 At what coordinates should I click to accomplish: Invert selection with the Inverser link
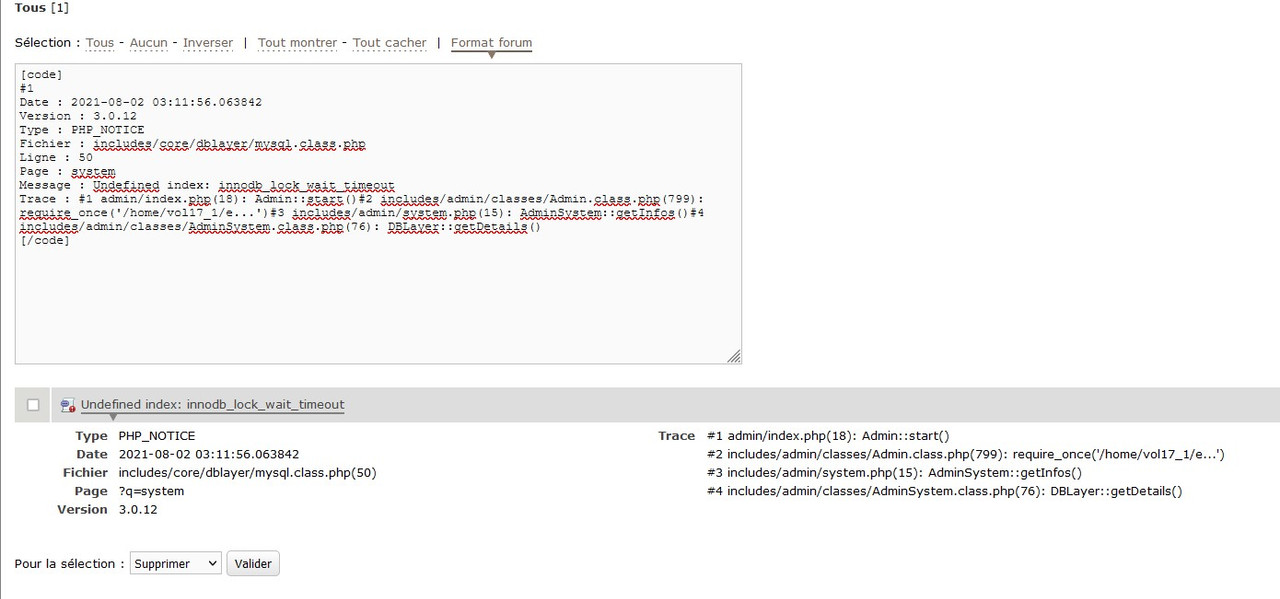[x=208, y=43]
